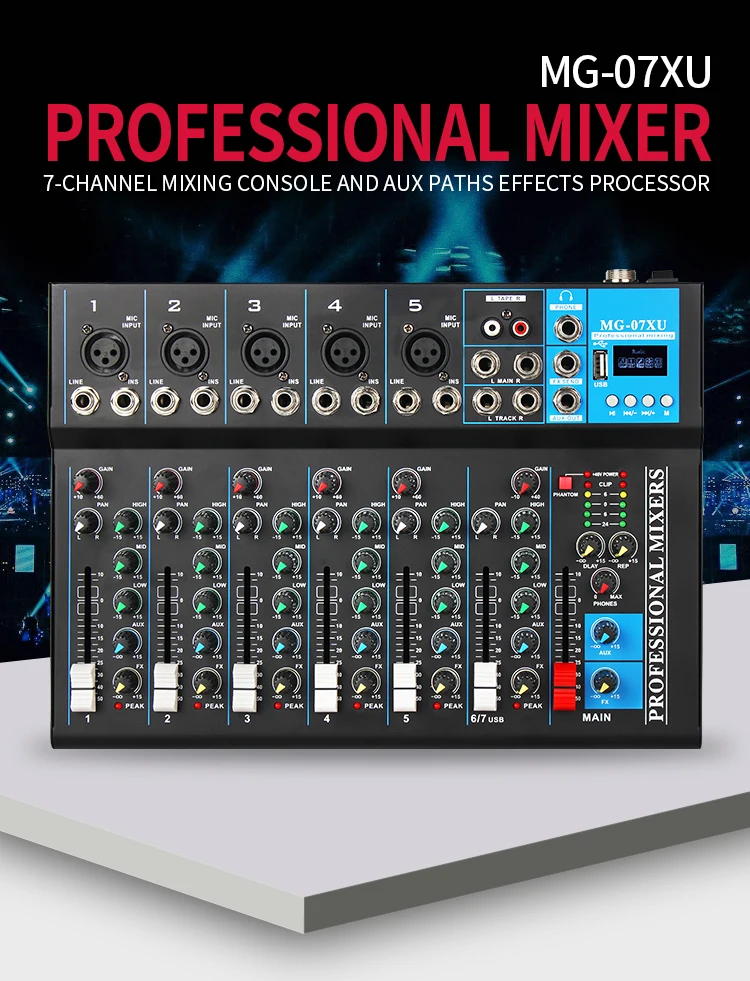Click the channel 6/7 PEAK LED
Screen dimensions: 750x981
(515, 706)
